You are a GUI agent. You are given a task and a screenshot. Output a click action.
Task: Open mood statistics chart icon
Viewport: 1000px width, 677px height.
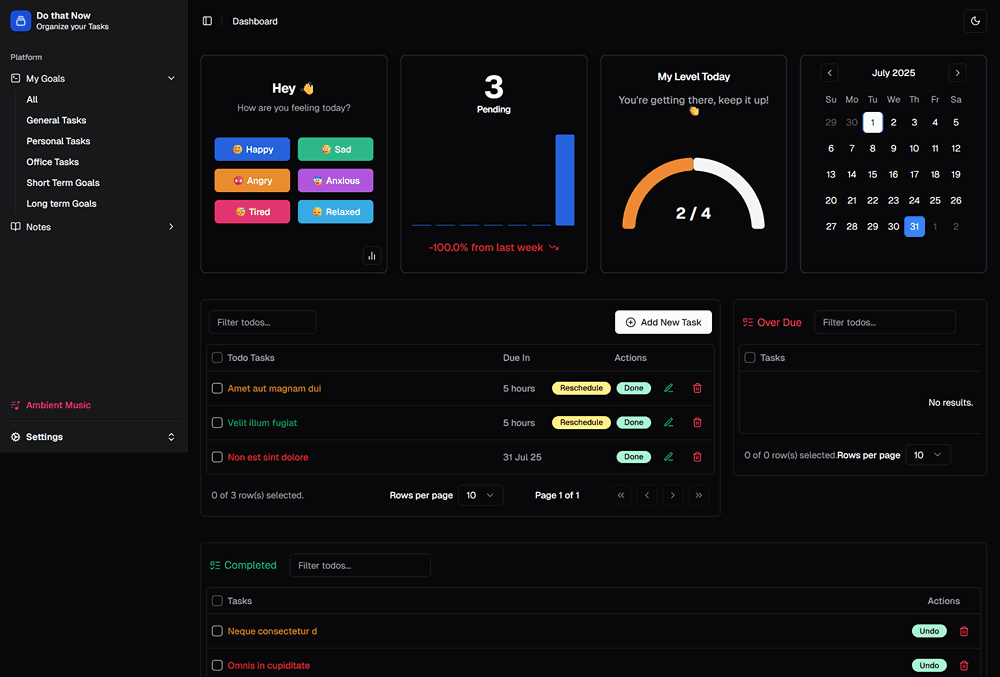pos(372,256)
